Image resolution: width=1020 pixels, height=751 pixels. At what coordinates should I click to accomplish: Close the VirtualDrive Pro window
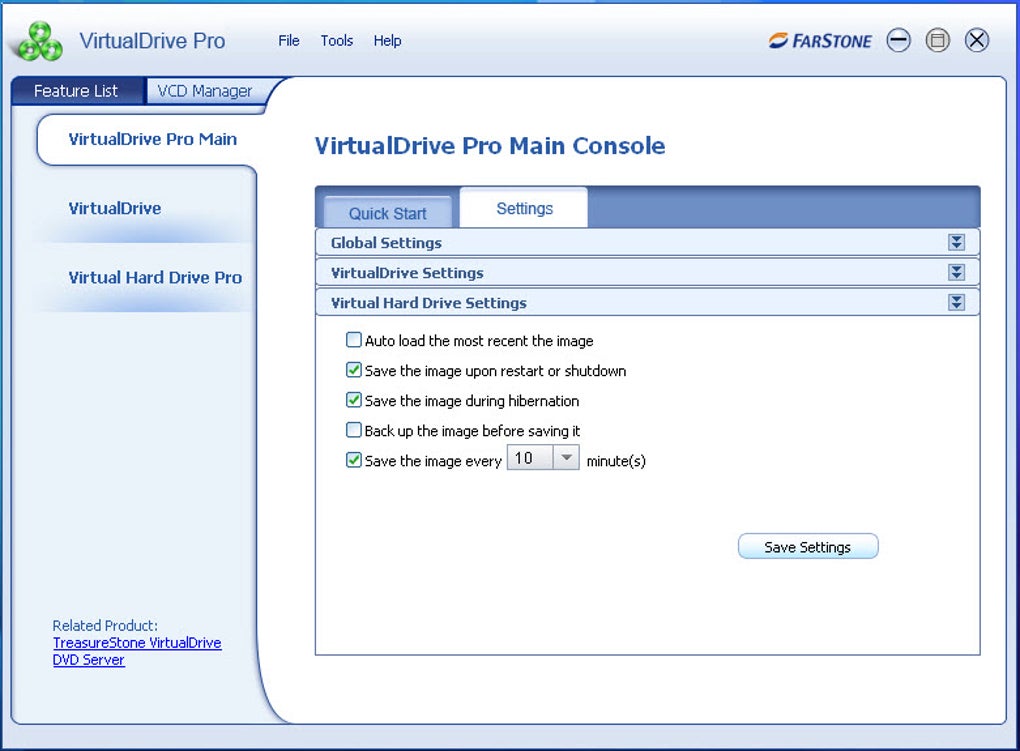[976, 40]
